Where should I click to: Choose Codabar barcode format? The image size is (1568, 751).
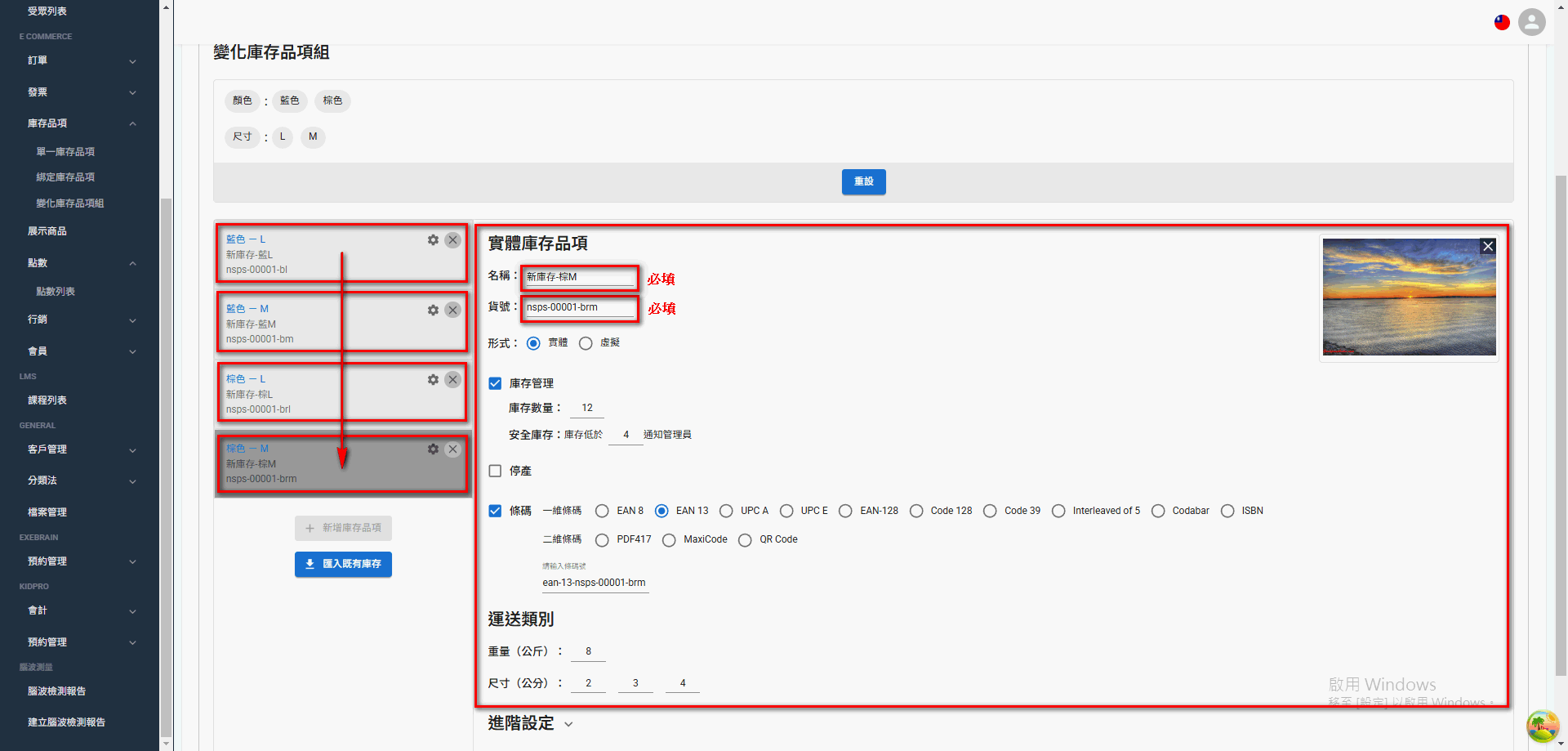pyautogui.click(x=1158, y=511)
